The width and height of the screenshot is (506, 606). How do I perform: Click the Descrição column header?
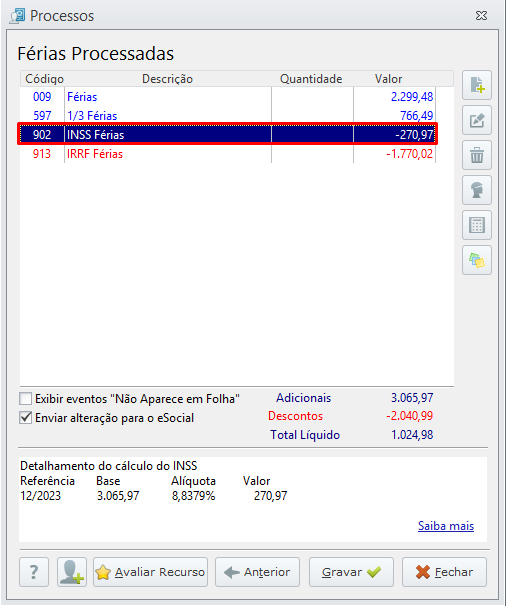click(167, 79)
